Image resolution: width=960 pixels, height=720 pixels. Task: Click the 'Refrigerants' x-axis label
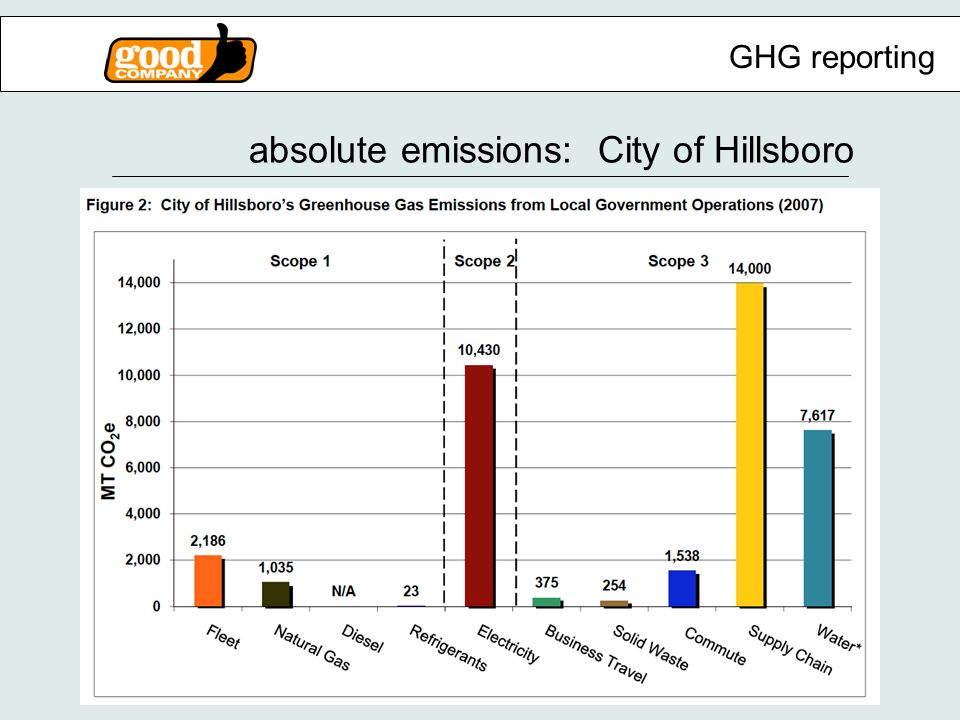coord(448,648)
